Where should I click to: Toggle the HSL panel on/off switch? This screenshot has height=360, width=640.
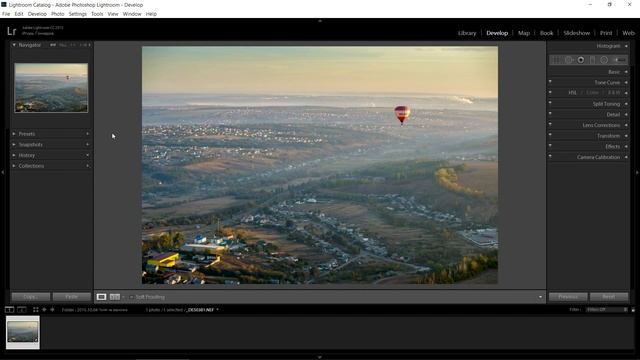coord(550,92)
